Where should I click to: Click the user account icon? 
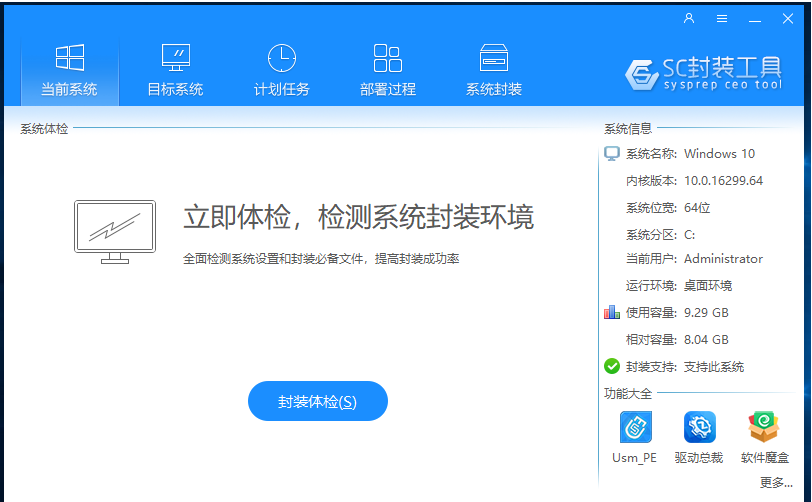pyautogui.click(x=689, y=19)
